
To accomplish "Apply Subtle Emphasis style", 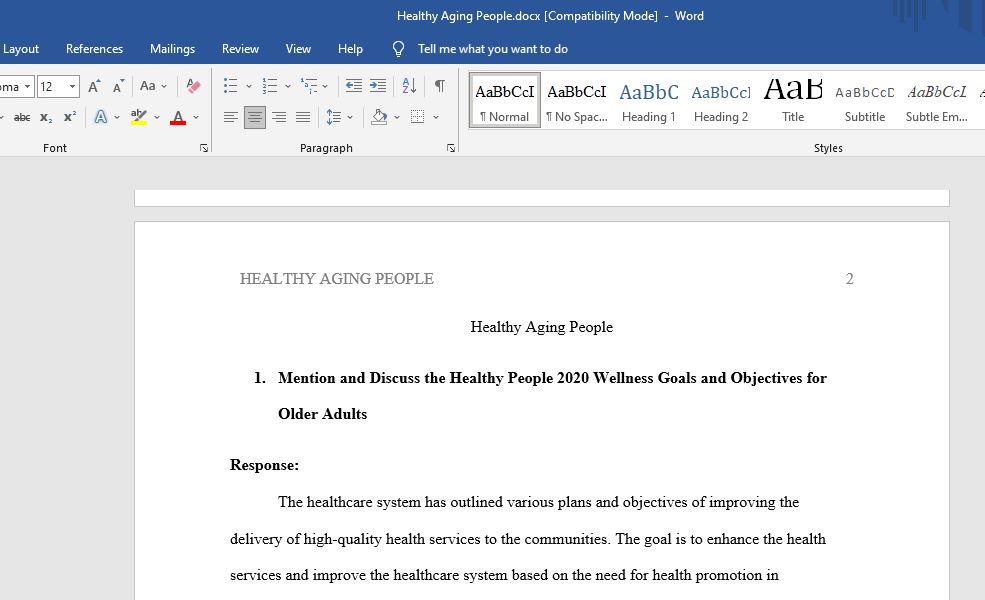I will click(x=937, y=101).
